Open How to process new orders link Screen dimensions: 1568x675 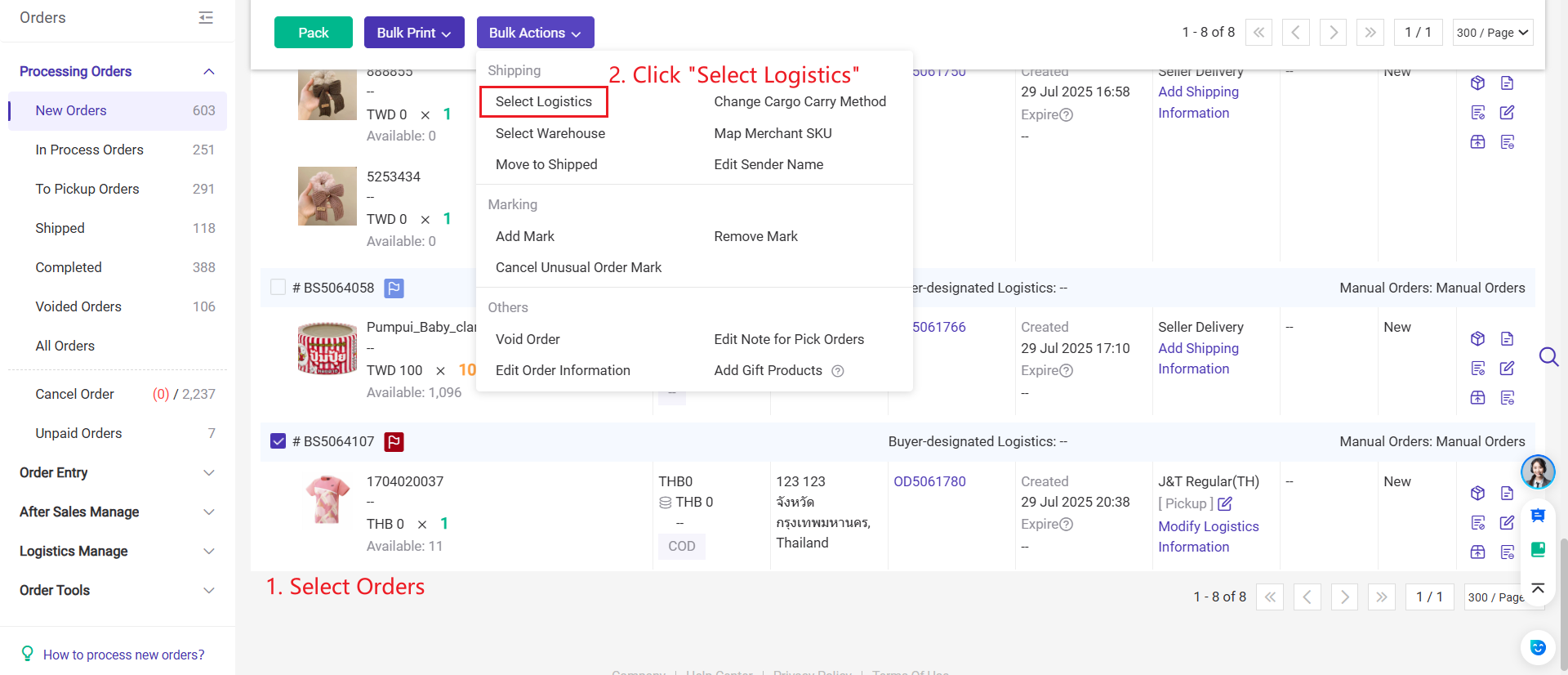123,655
